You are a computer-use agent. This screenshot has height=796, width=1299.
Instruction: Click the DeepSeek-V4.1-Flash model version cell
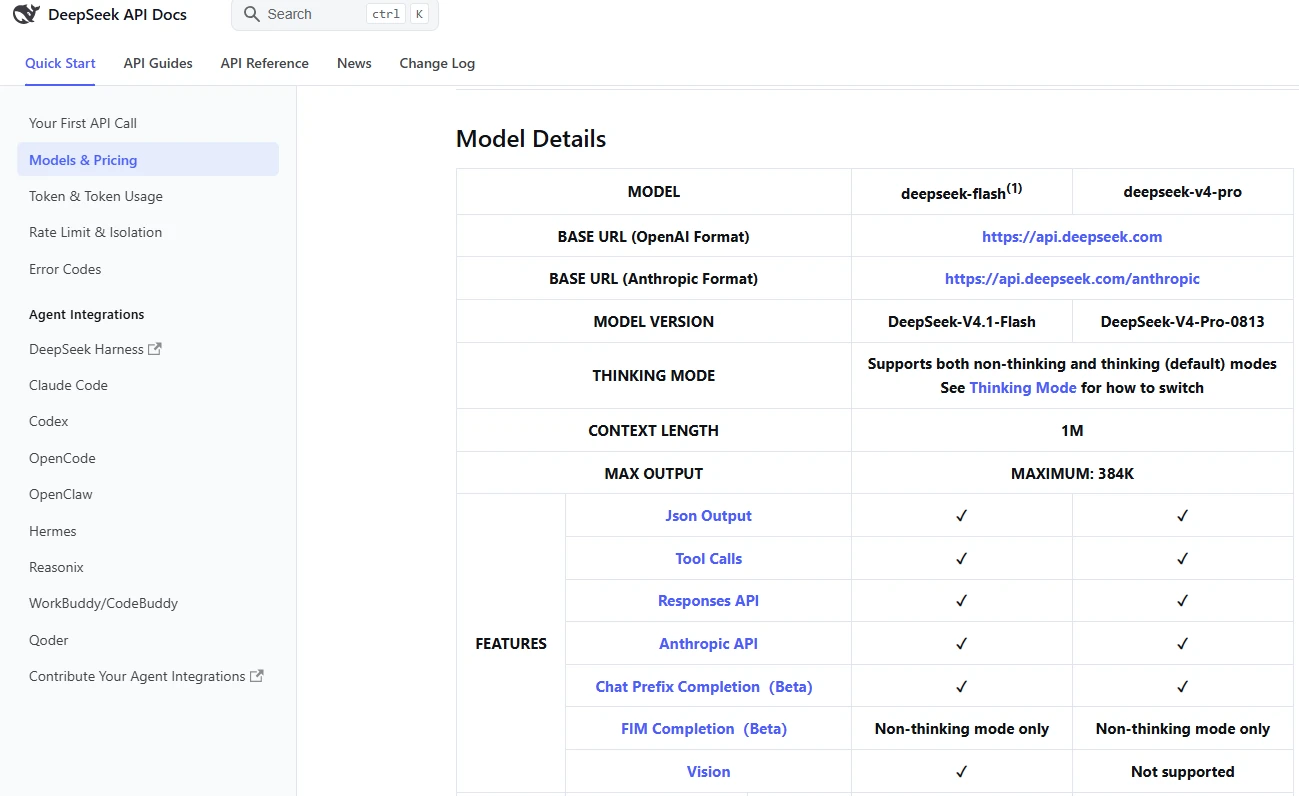[962, 322]
